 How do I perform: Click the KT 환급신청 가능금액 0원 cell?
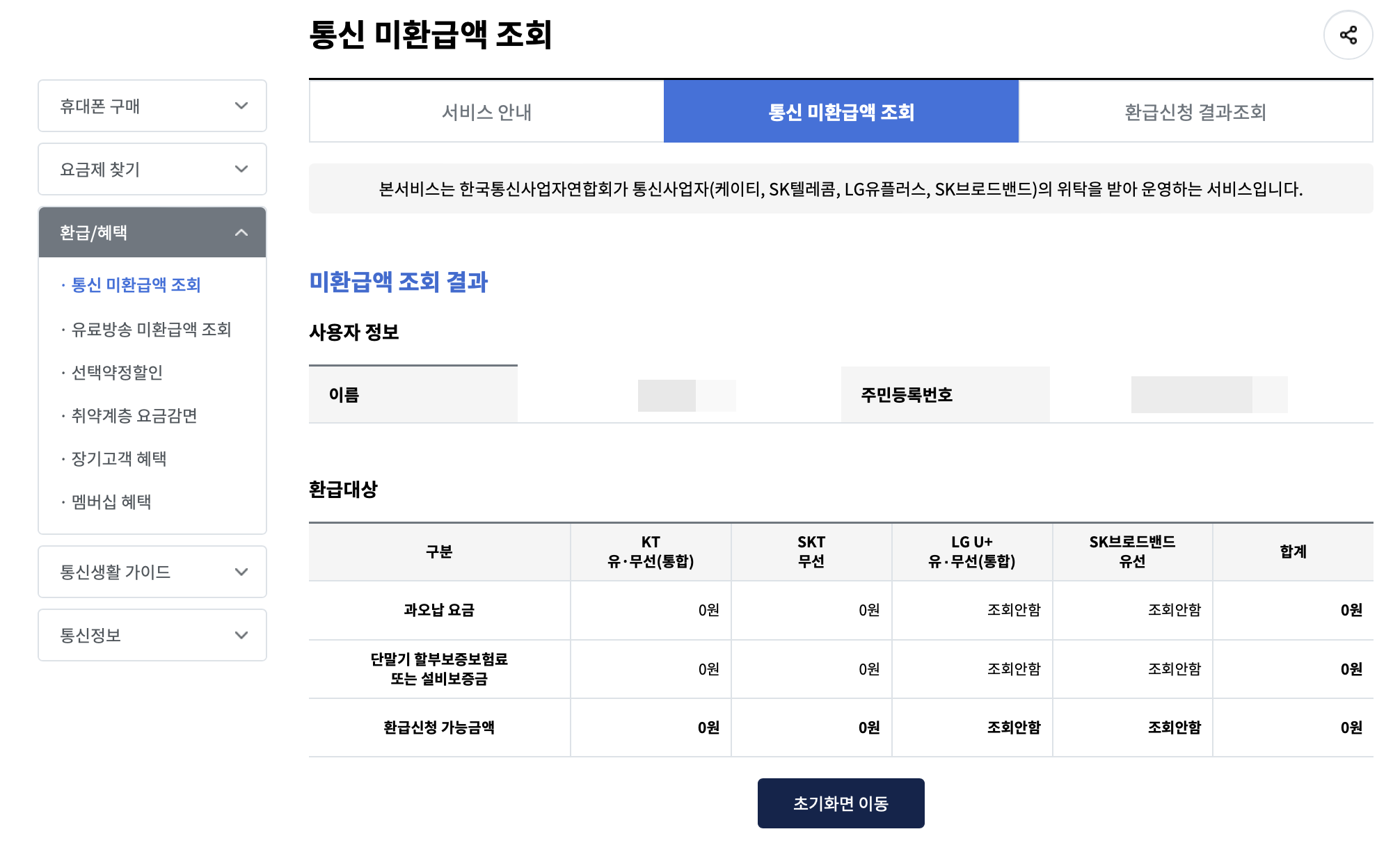[x=708, y=727]
